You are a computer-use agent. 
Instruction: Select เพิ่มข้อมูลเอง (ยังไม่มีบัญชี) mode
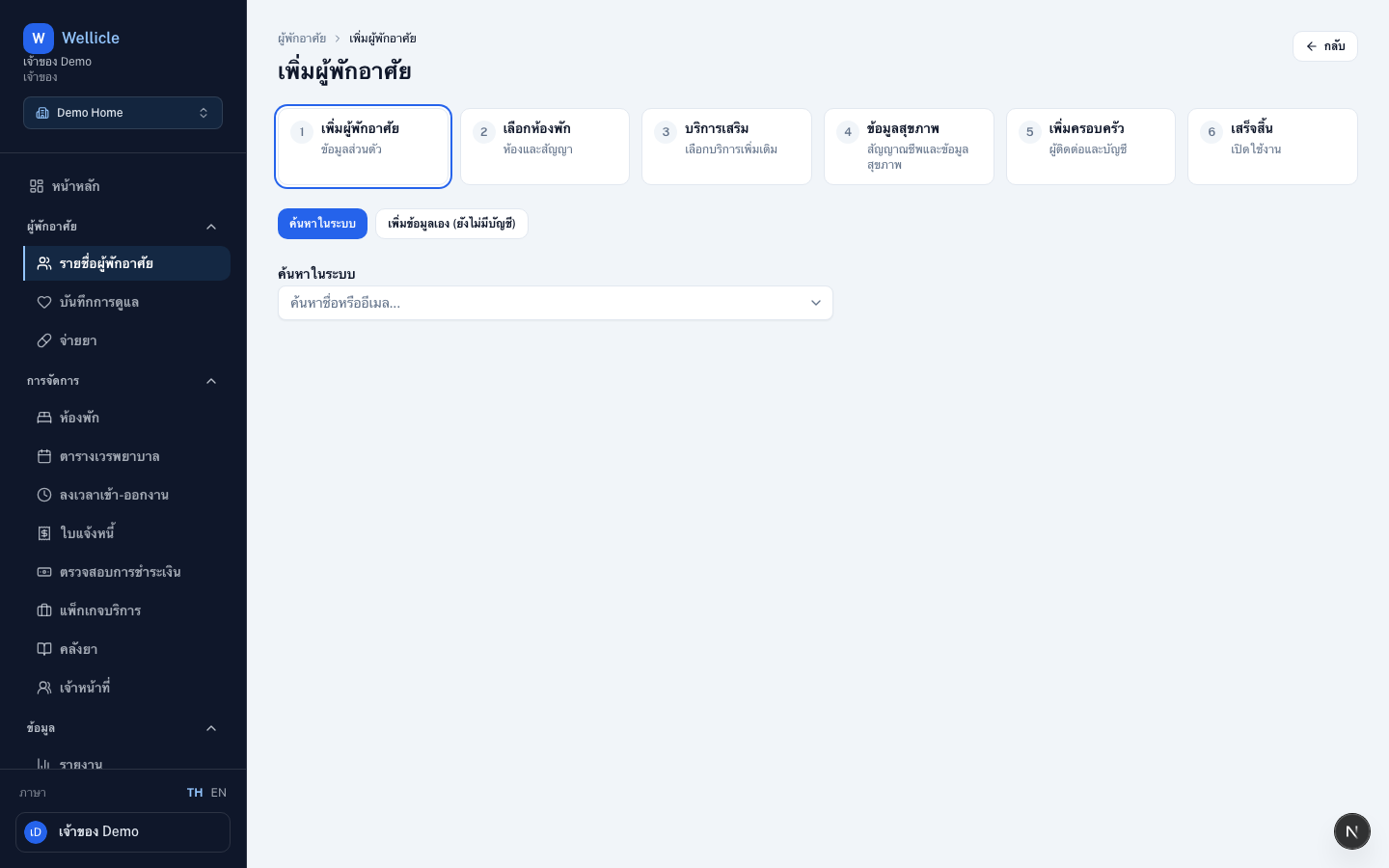[451, 224]
